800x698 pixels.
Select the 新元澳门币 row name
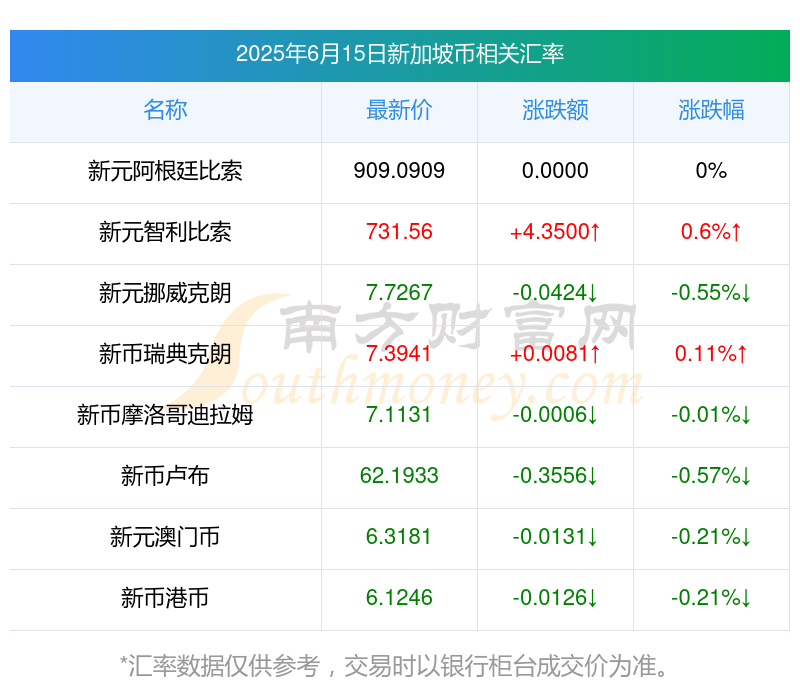165,537
